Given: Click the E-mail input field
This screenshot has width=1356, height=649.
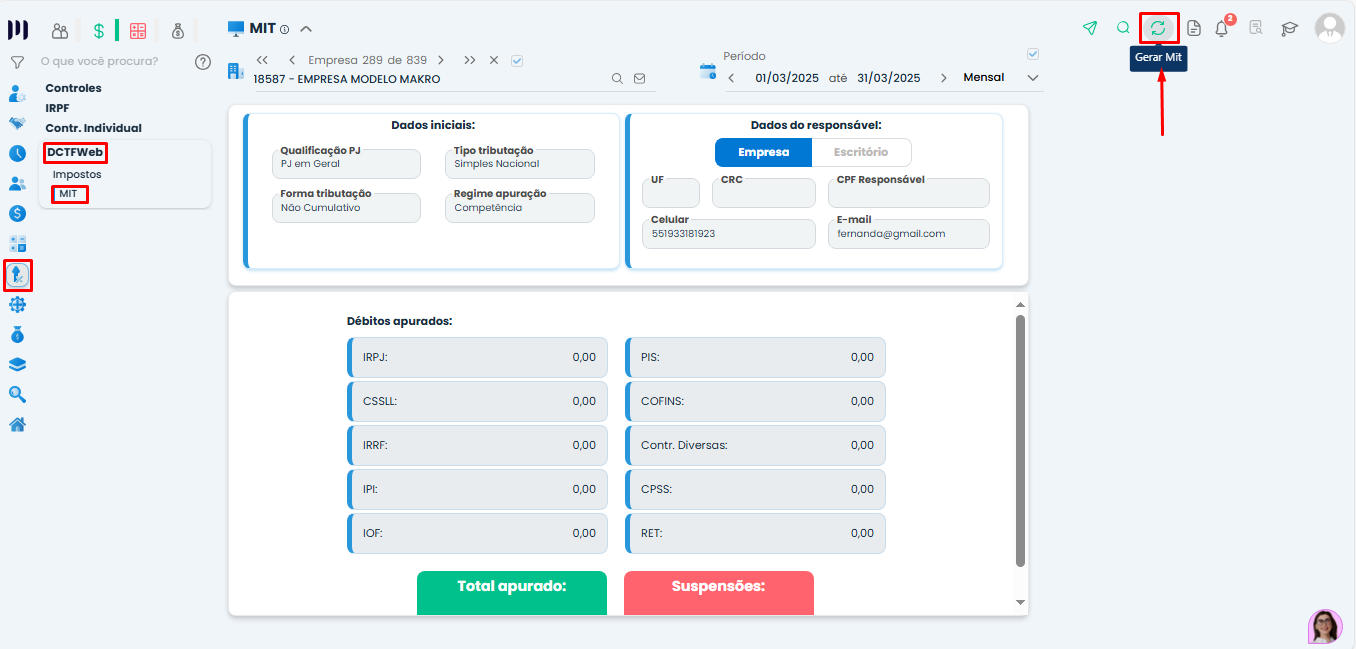Looking at the screenshot, I should coord(908,235).
